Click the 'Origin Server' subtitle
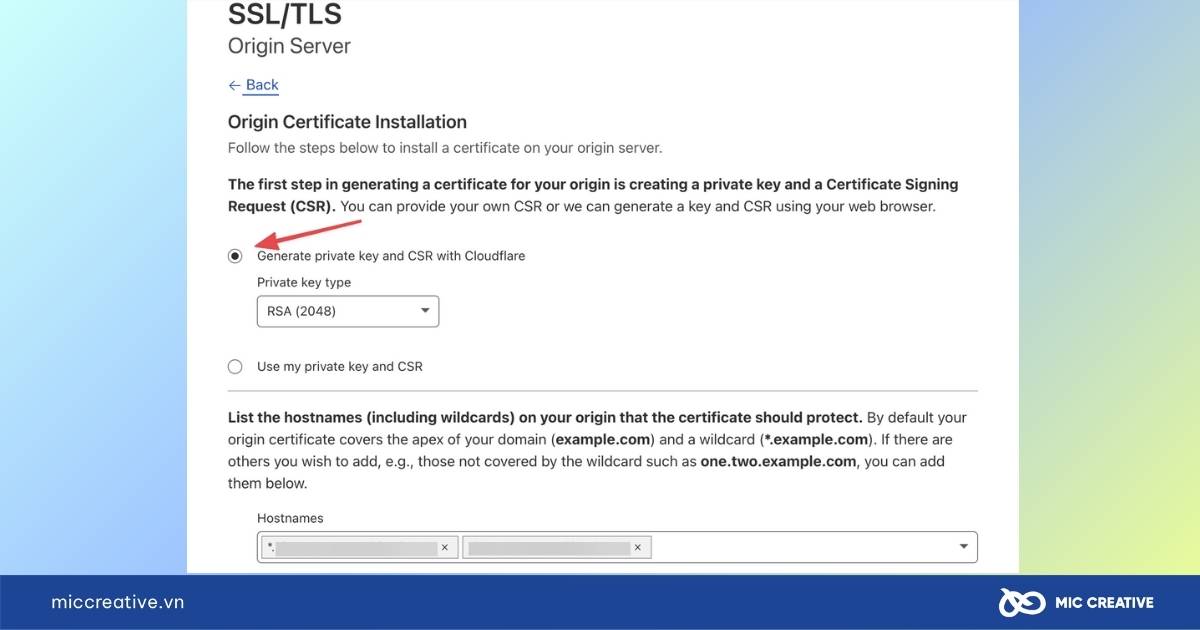 click(289, 46)
